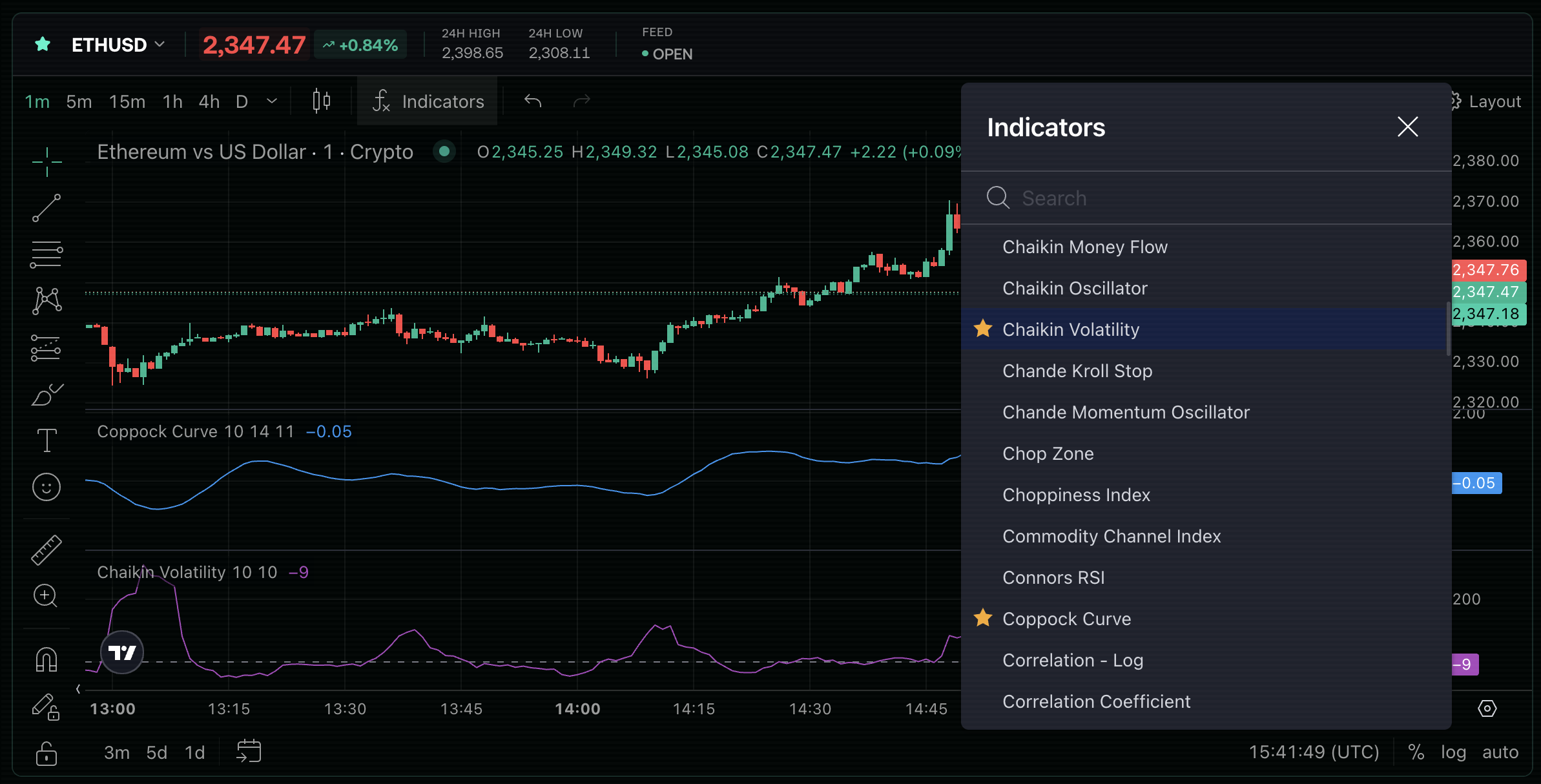The height and width of the screenshot is (784, 1541).
Task: Unfavorite Chaikin Volatility star
Action: click(x=983, y=329)
